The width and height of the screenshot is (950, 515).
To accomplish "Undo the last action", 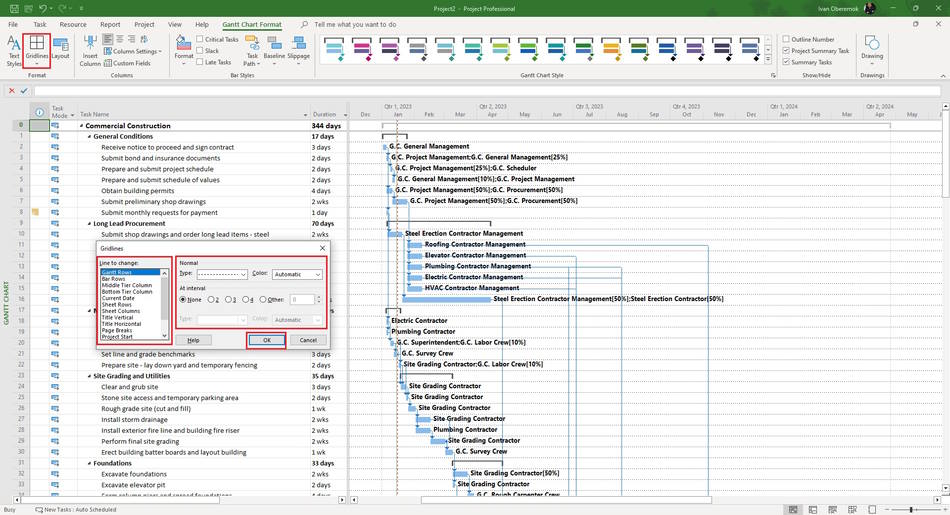I will [x=43, y=8].
